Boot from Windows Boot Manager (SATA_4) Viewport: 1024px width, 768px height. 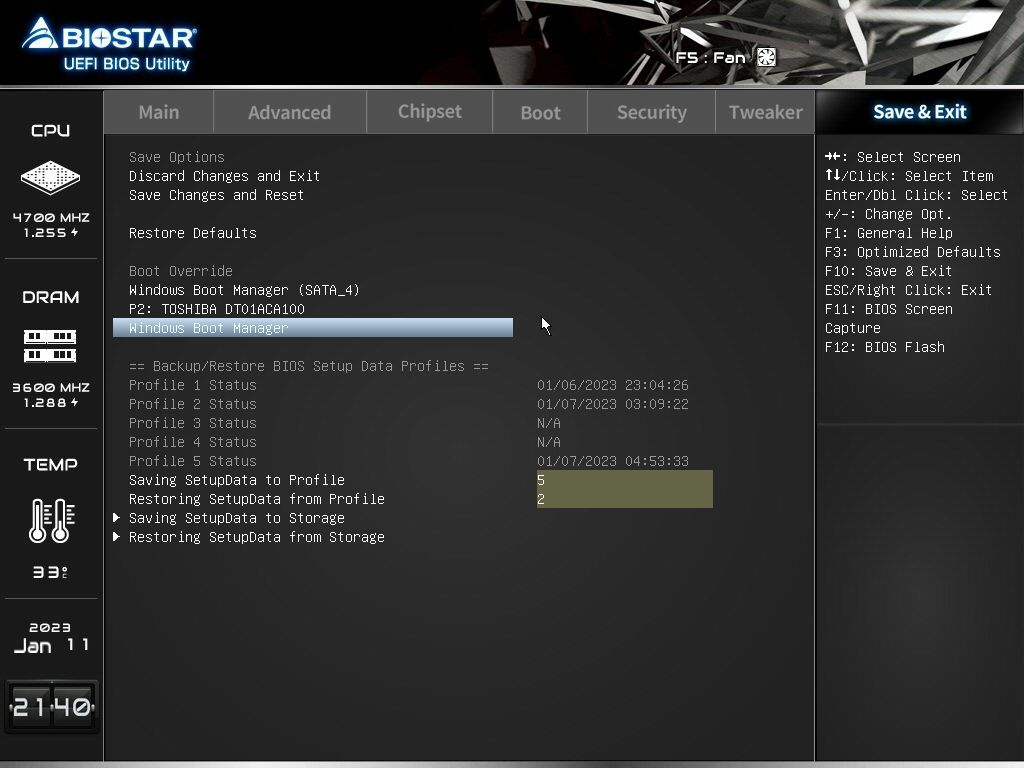click(x=244, y=290)
